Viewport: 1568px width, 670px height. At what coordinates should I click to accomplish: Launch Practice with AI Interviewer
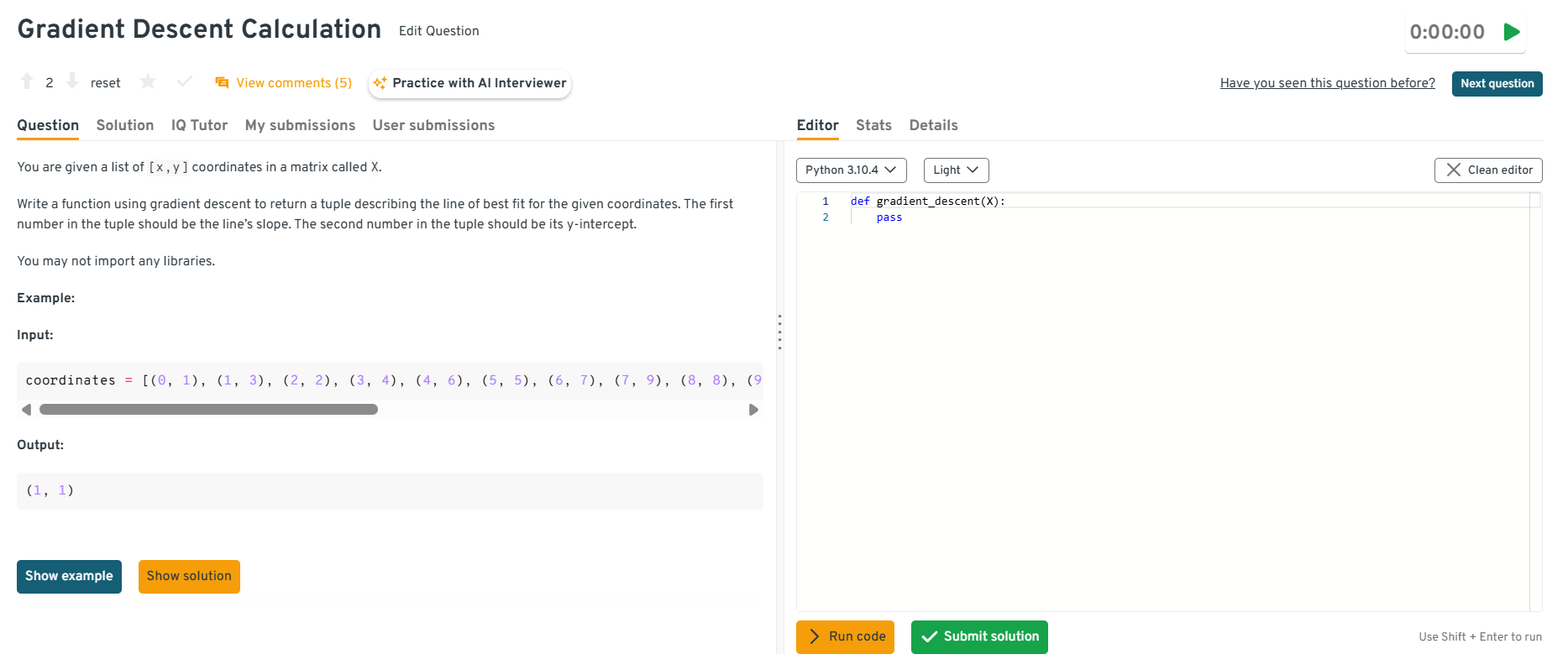click(470, 82)
